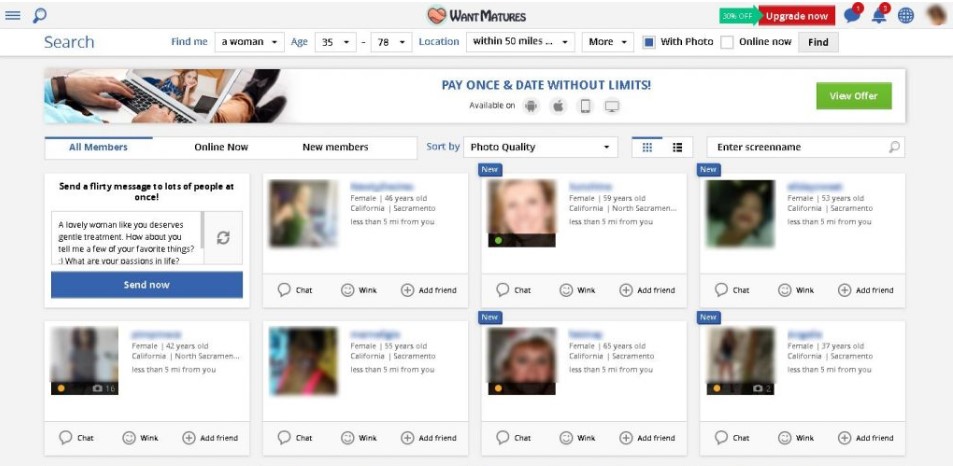Chat with the 59 years old member
This screenshot has width=953, height=466.
point(514,290)
